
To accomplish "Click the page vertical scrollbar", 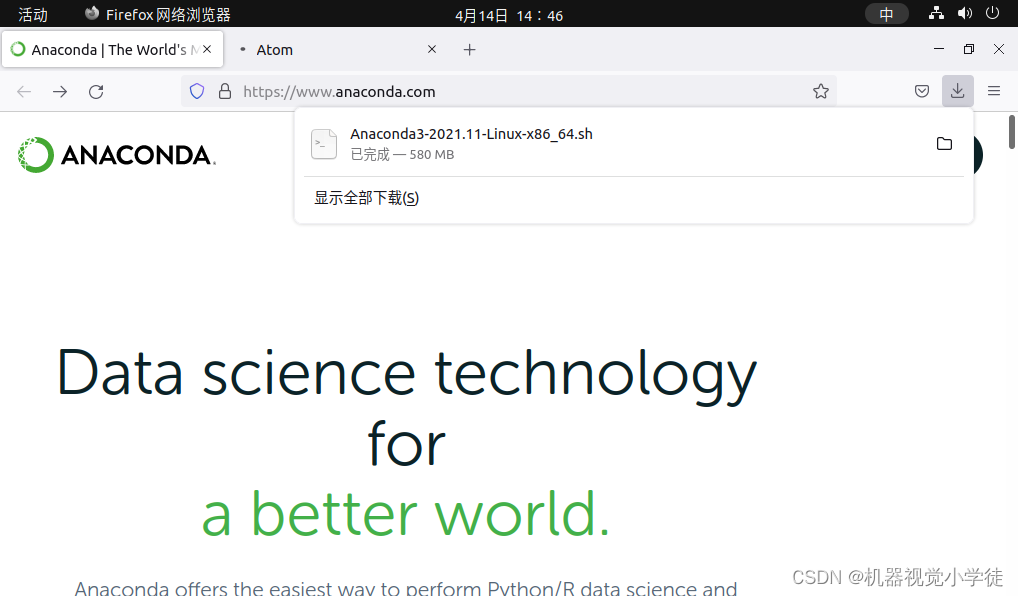I will (x=1012, y=132).
